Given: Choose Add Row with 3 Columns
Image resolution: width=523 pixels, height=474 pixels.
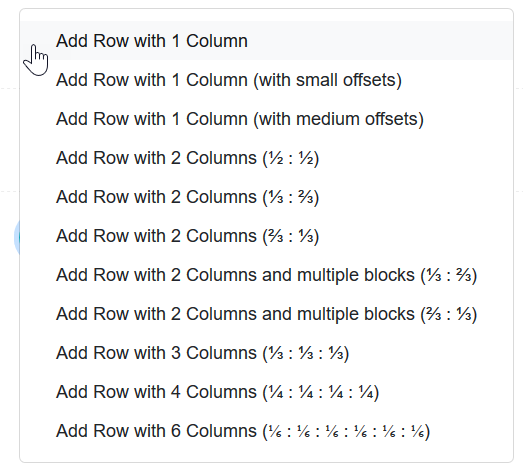Looking at the screenshot, I should pyautogui.click(x=266, y=353).
